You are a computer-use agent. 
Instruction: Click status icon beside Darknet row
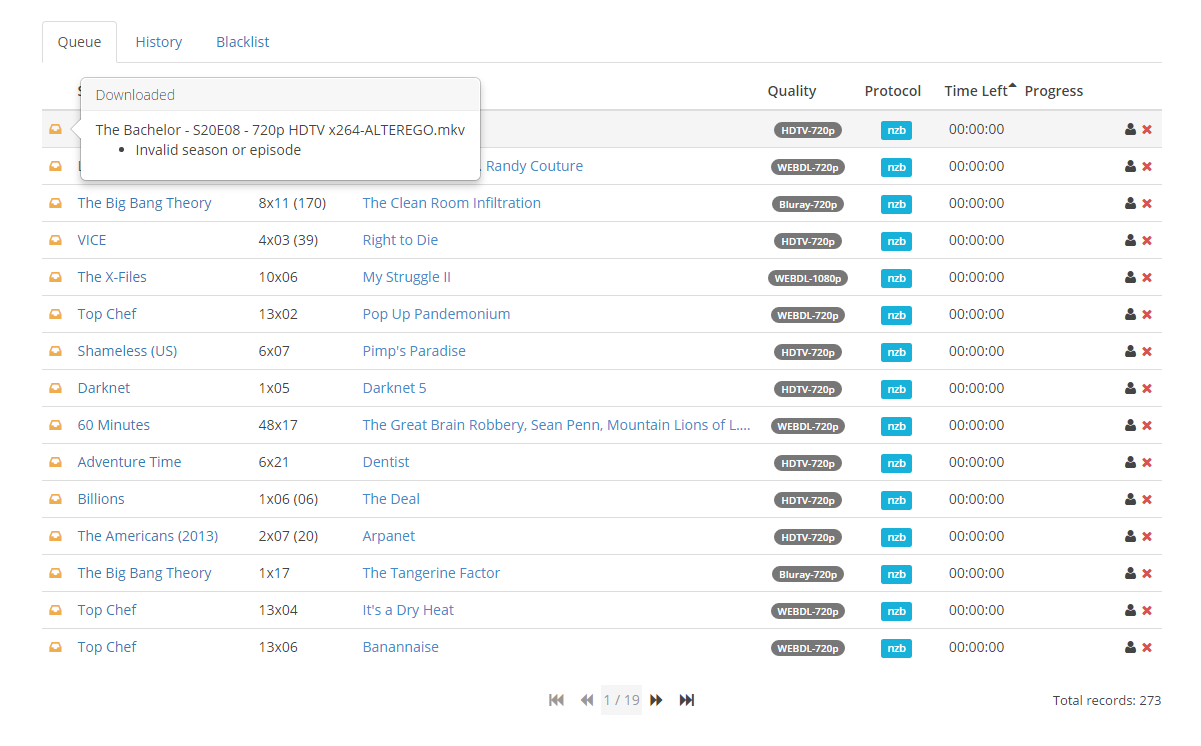pyautogui.click(x=56, y=389)
